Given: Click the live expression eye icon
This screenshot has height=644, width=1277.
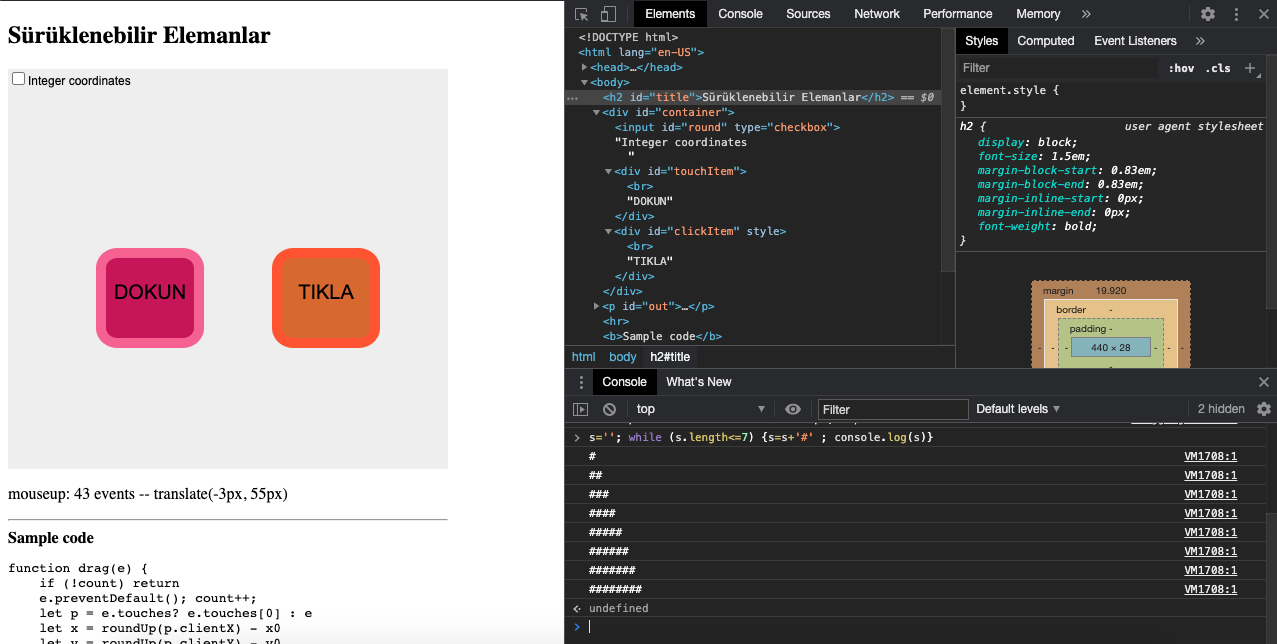Looking at the screenshot, I should tap(793, 409).
